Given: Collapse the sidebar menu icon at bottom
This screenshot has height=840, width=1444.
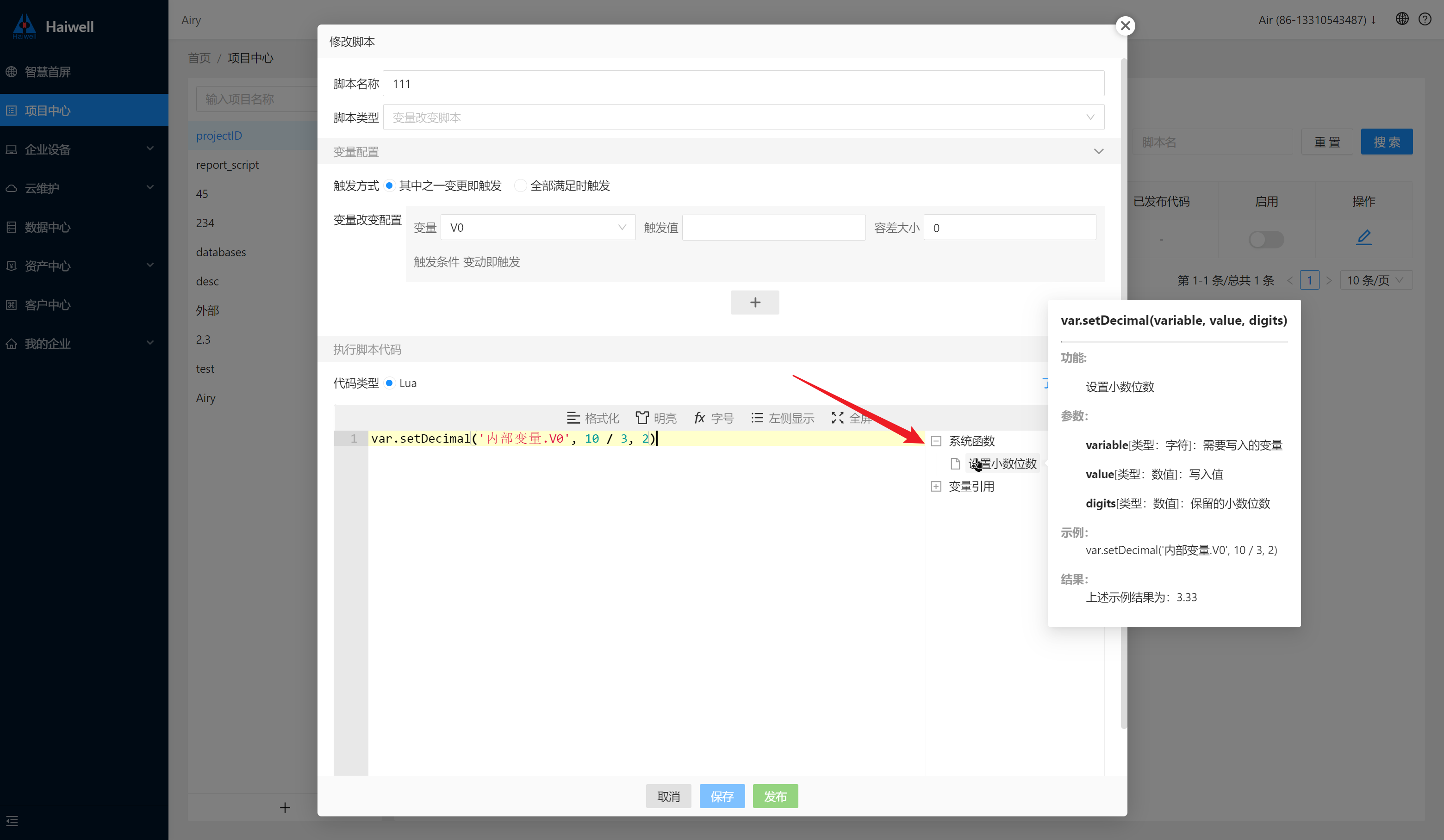Looking at the screenshot, I should (12, 821).
